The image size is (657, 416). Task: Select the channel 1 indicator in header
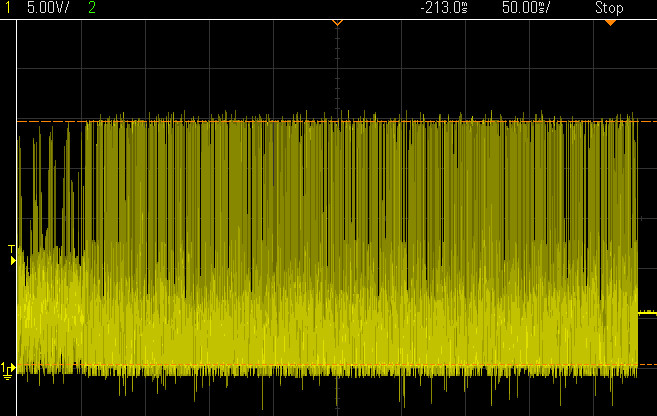point(8,8)
